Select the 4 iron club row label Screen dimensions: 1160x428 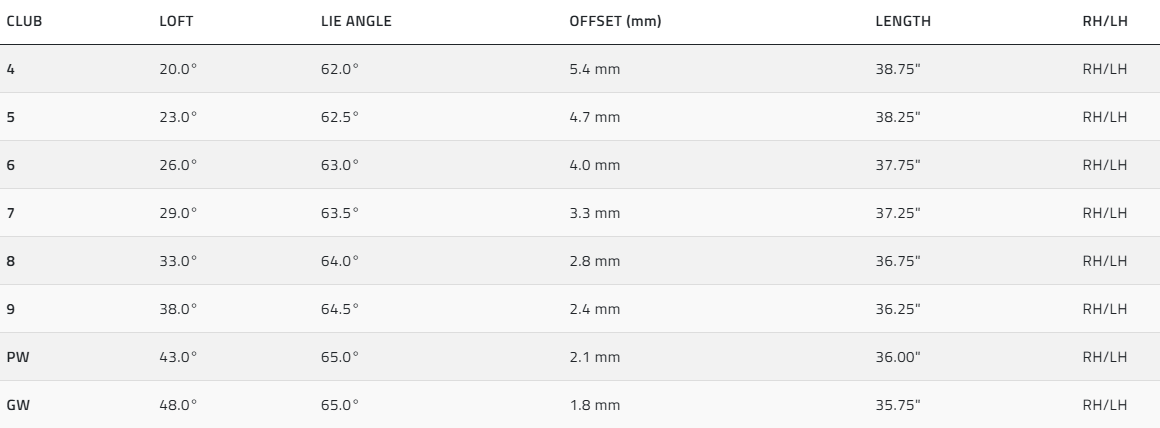(11, 69)
